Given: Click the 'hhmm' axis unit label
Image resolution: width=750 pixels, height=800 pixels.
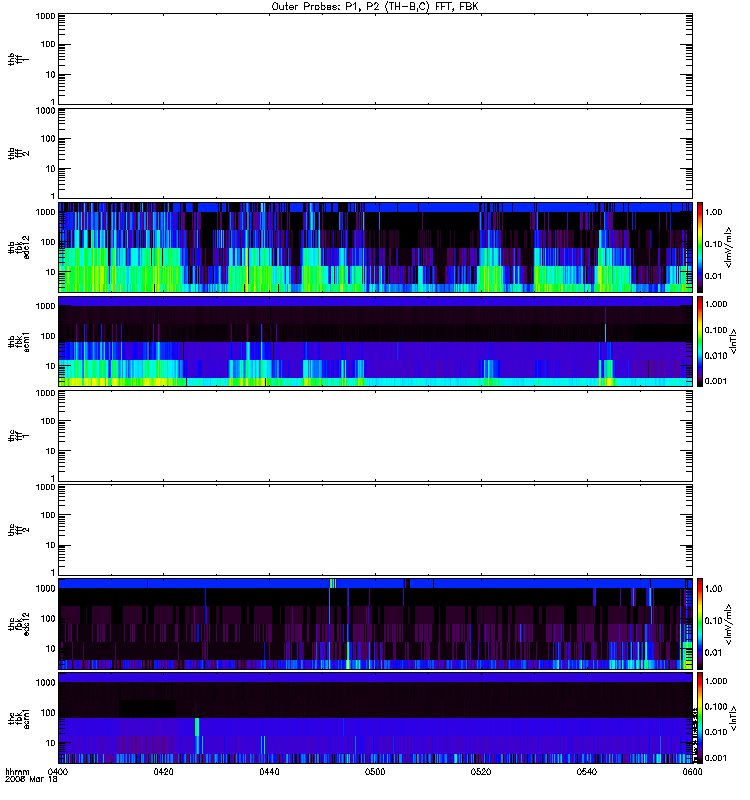Looking at the screenshot, I should pos(17,772).
